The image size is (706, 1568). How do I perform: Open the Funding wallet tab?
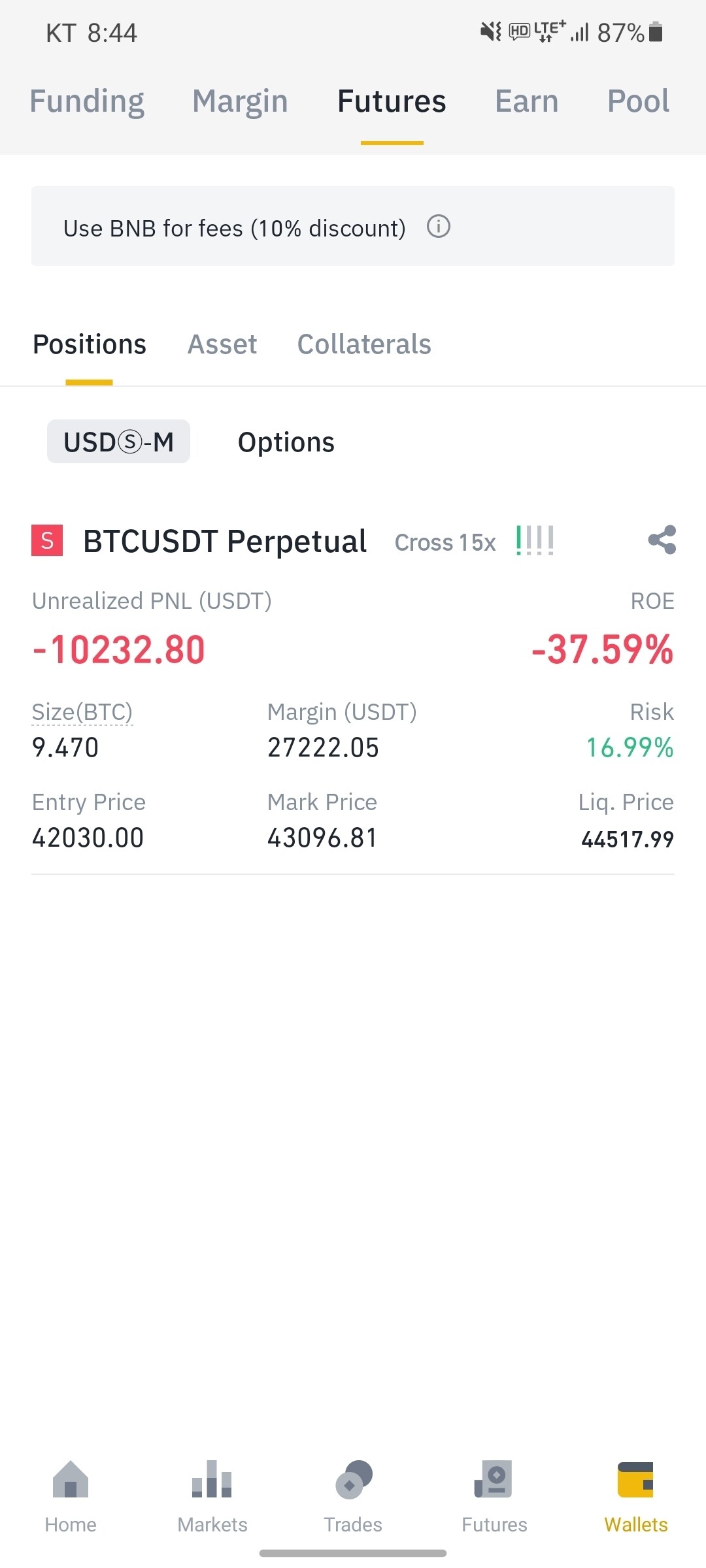[x=87, y=101]
